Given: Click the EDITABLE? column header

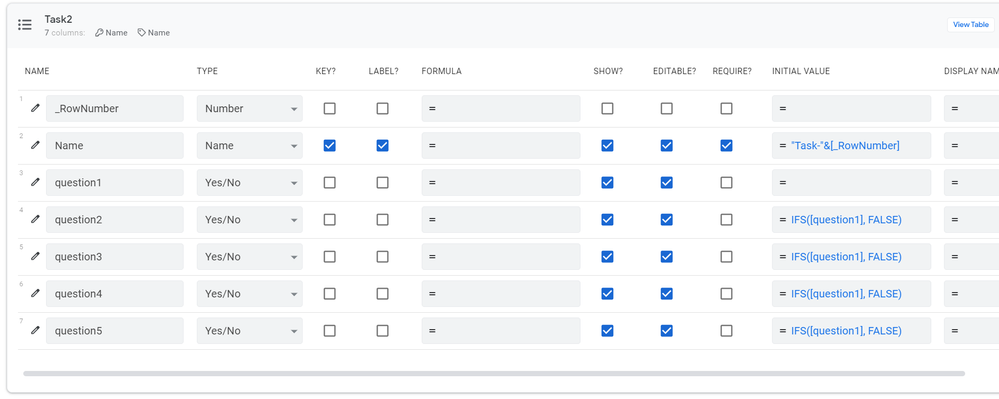Looking at the screenshot, I should pyautogui.click(x=675, y=71).
